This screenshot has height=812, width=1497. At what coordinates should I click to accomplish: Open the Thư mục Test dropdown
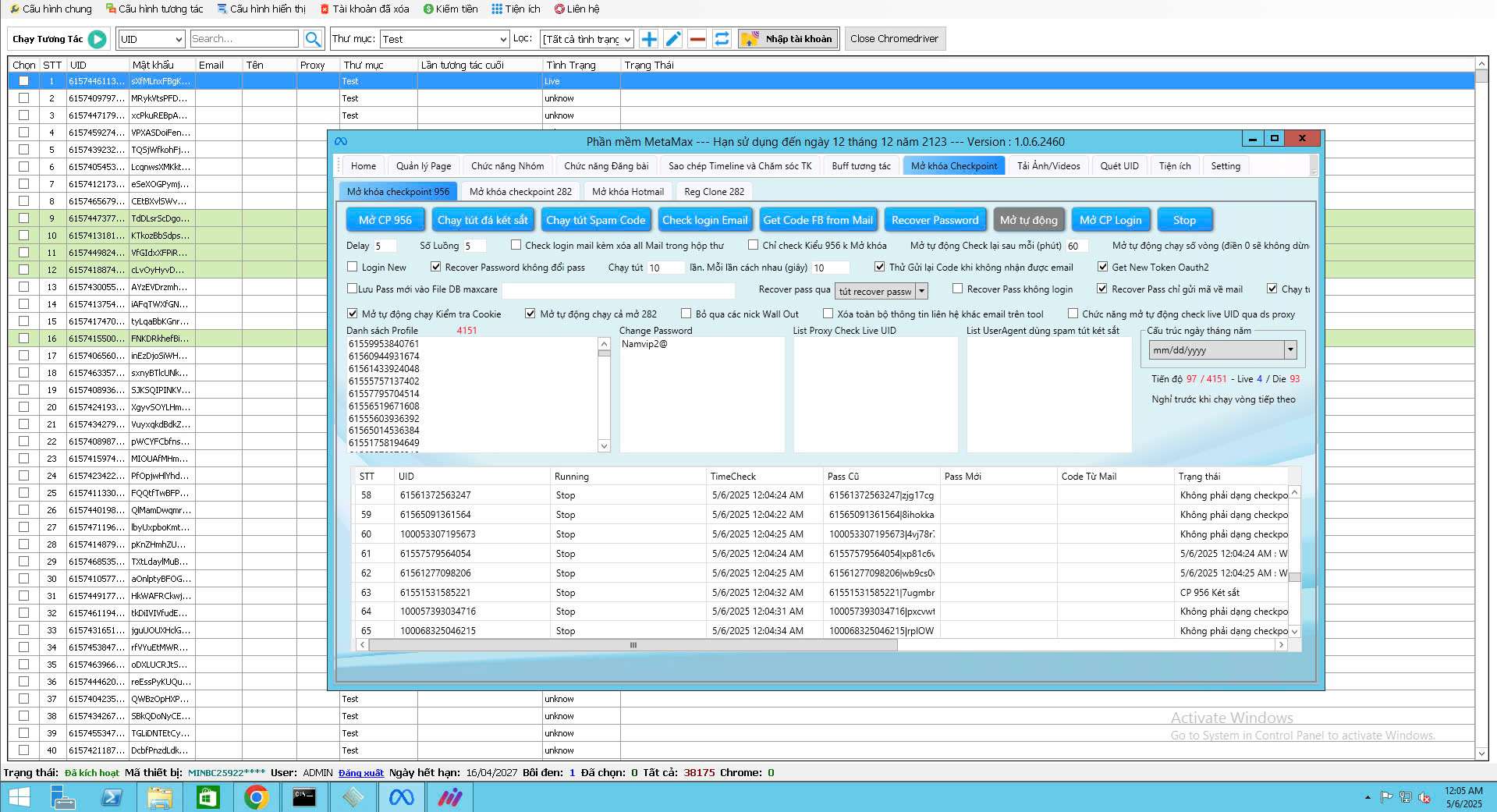pos(445,39)
